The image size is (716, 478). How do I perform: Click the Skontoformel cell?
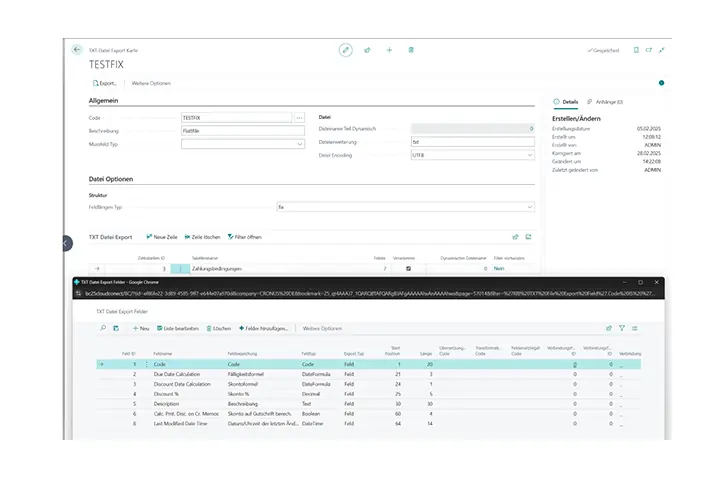click(243, 384)
